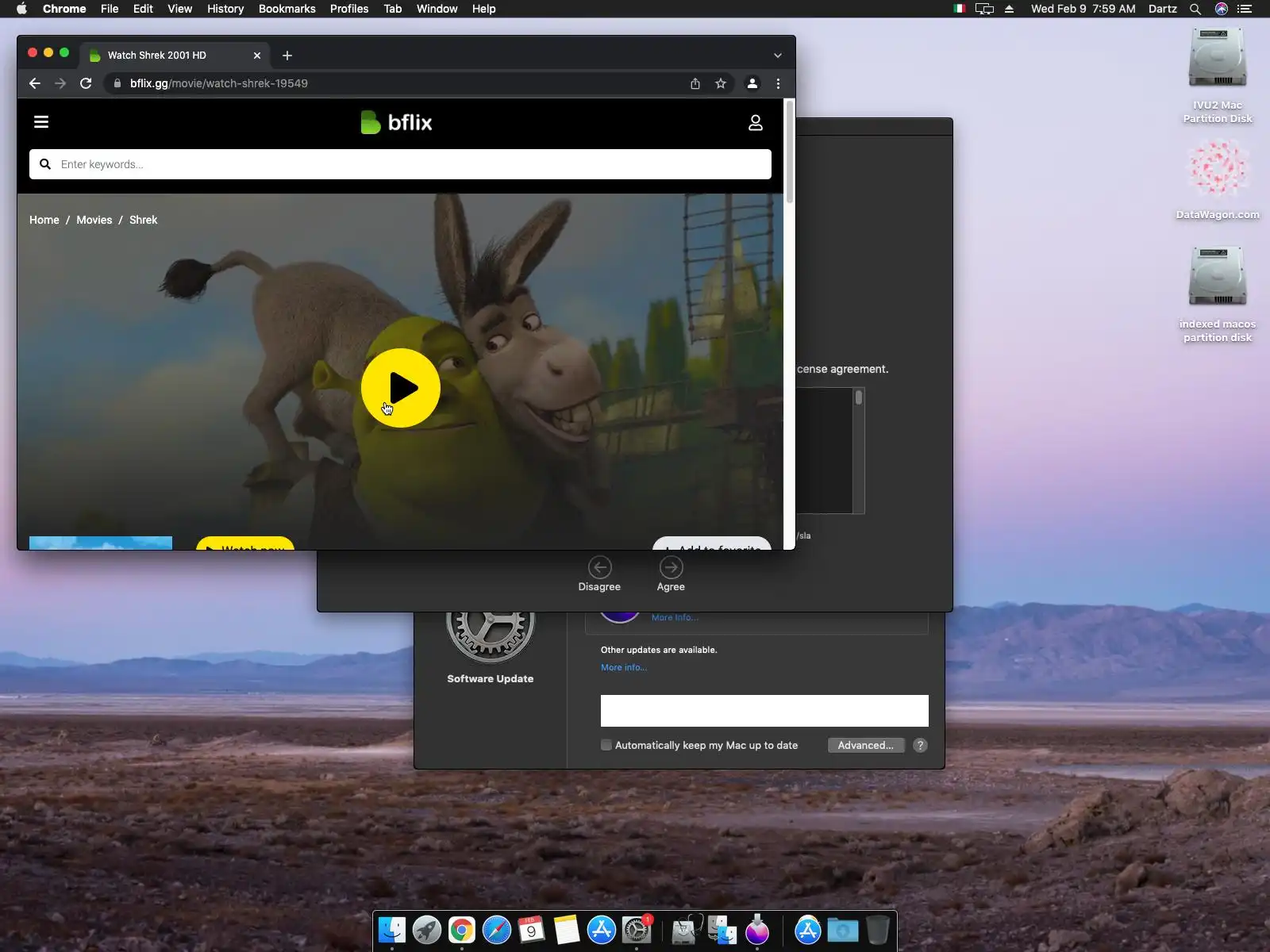Click the eject icon in menu bar
This screenshot has height=952, width=1270.
click(x=1010, y=9)
